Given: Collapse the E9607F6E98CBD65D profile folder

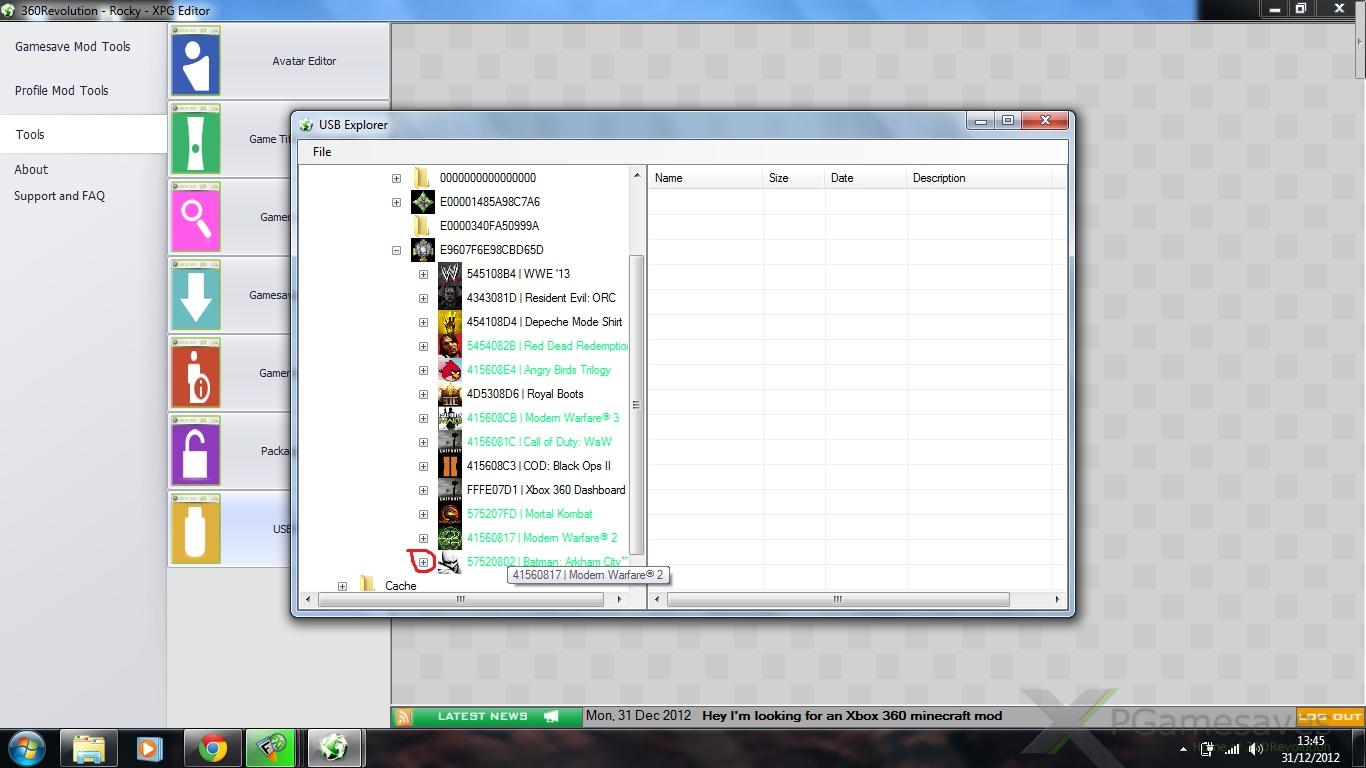Looking at the screenshot, I should [396, 250].
